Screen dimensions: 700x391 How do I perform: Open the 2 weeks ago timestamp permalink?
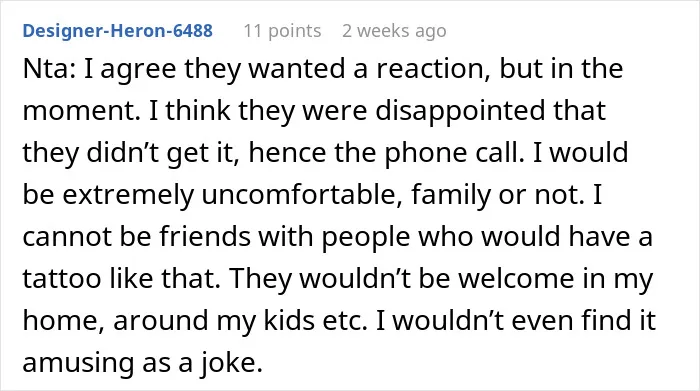[x=394, y=31]
